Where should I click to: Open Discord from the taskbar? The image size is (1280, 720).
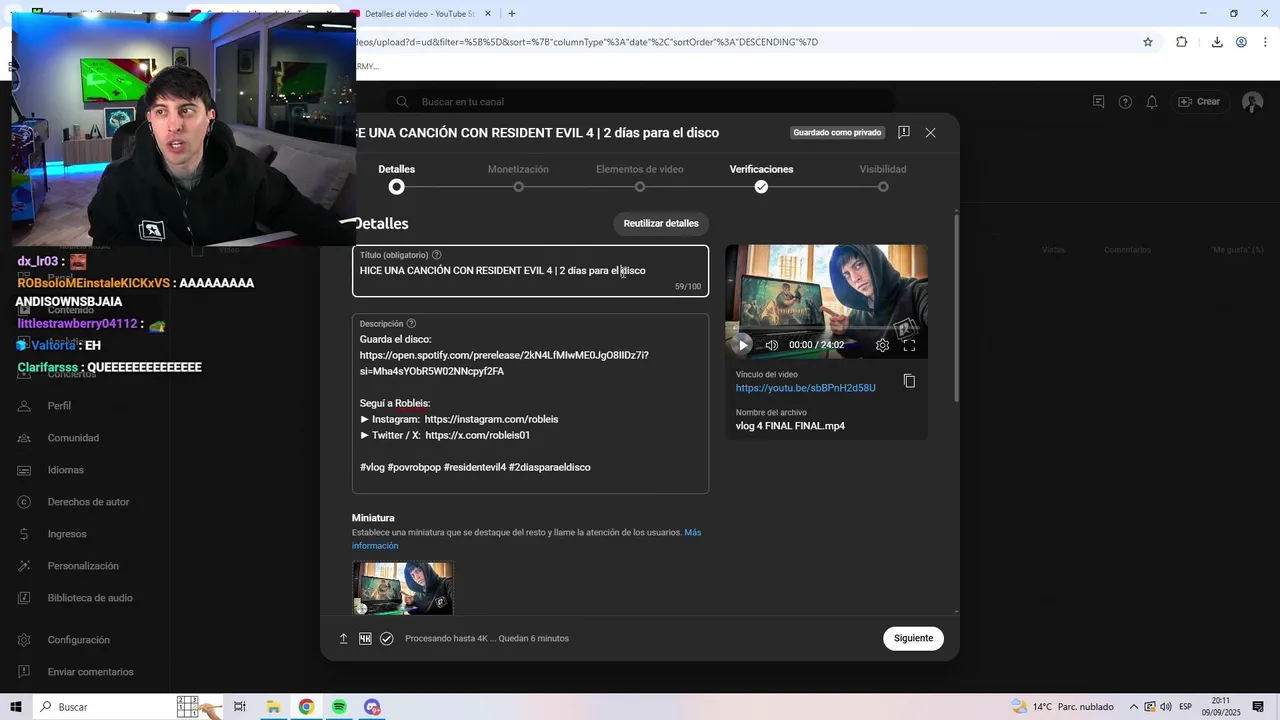372,707
